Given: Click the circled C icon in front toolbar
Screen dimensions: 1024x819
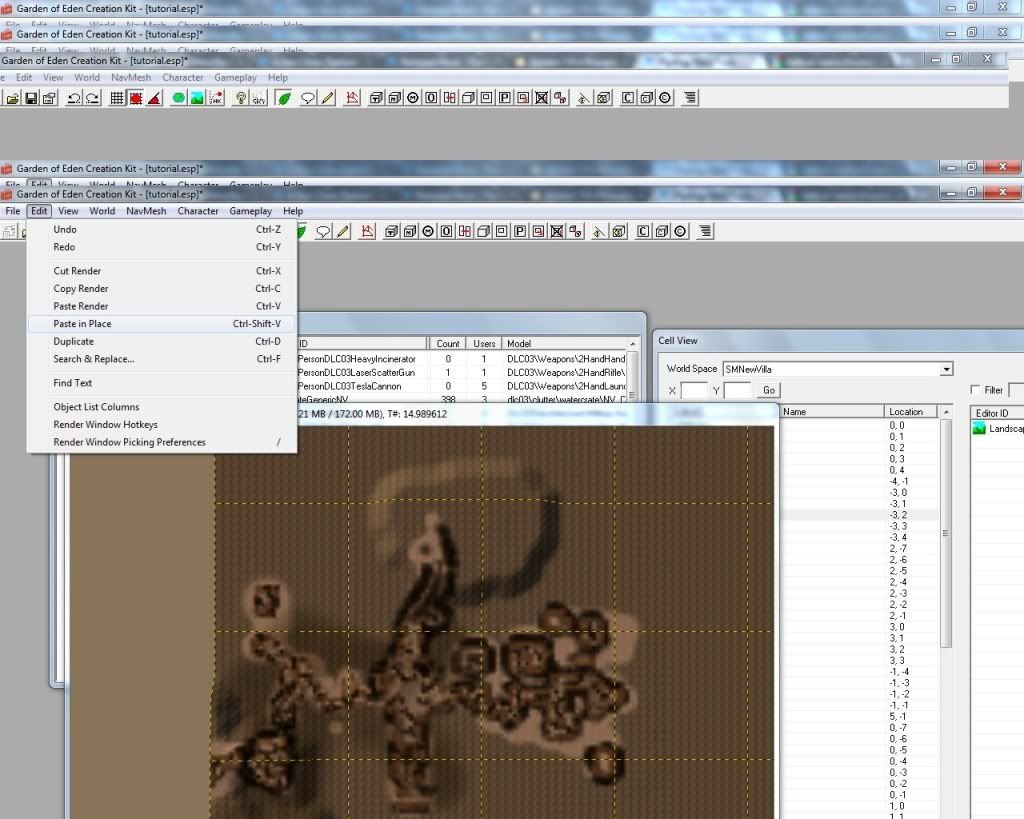Looking at the screenshot, I should pos(680,231).
